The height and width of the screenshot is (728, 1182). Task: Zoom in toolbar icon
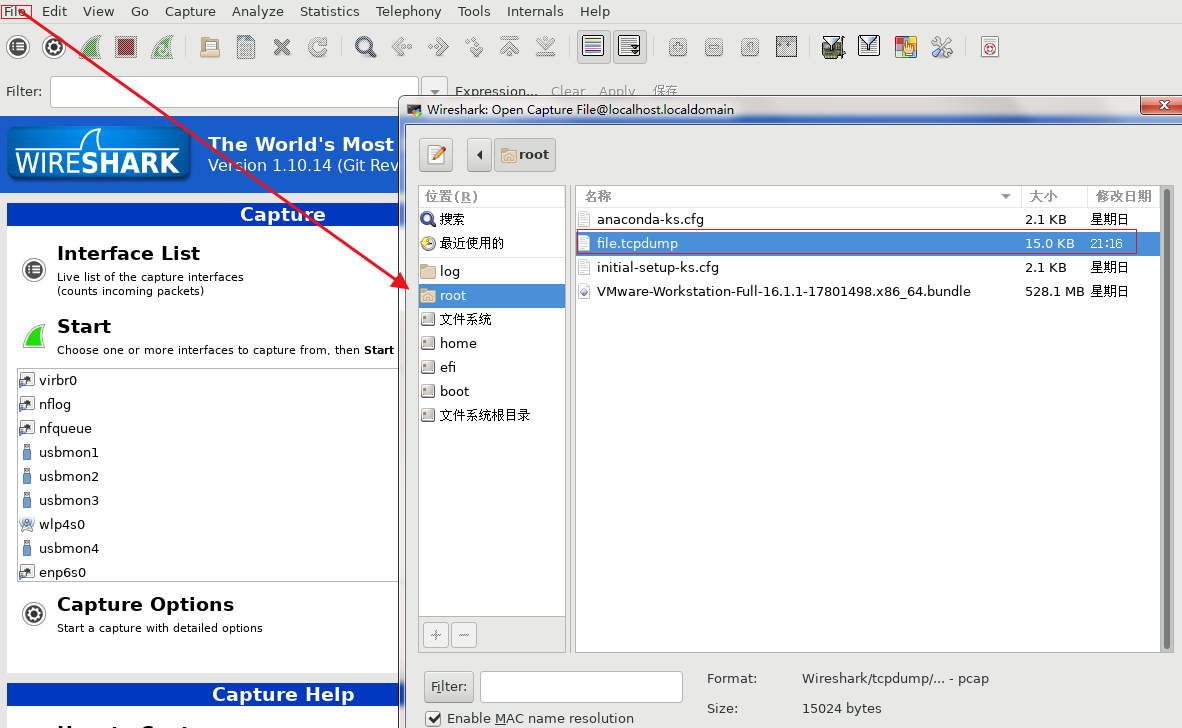(x=678, y=47)
